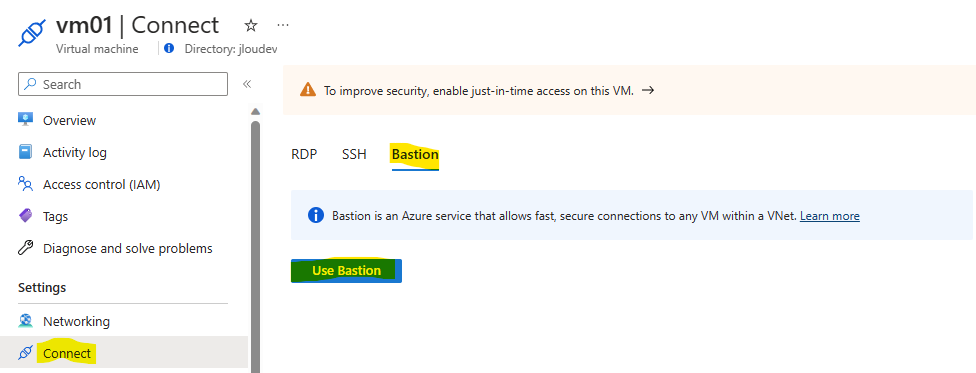Viewport: 976px width, 373px height.
Task: Click the purple Tags icon
Action: click(x=26, y=216)
